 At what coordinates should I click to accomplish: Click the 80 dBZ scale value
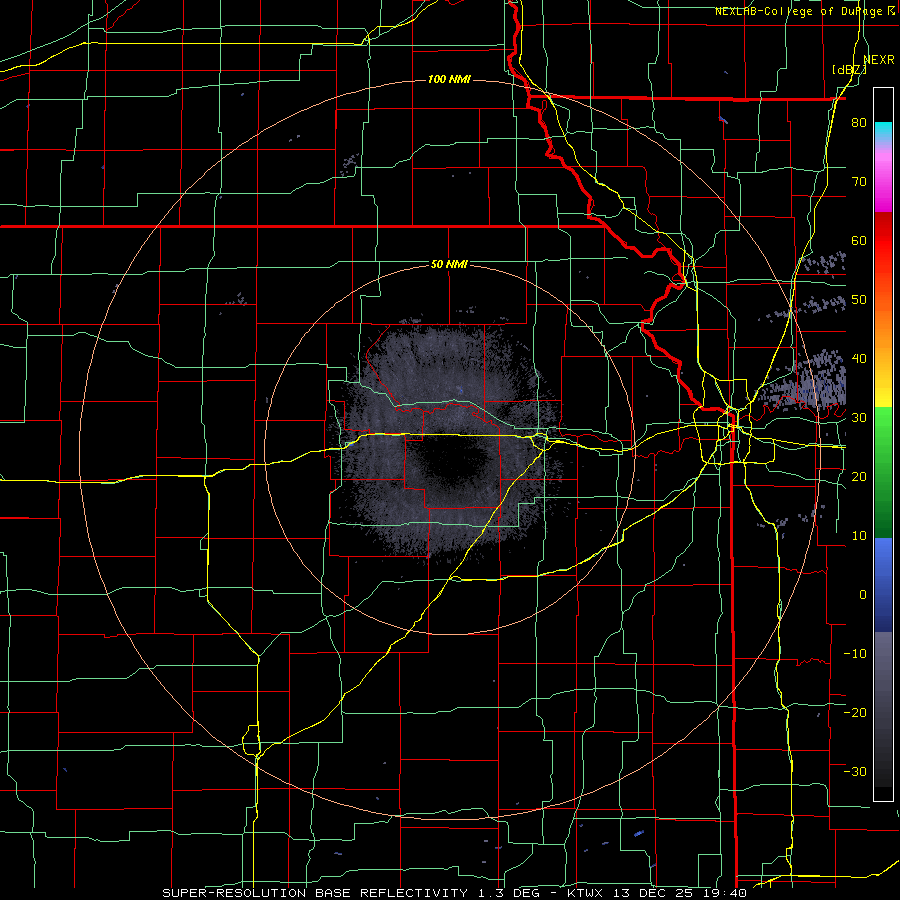(x=859, y=122)
